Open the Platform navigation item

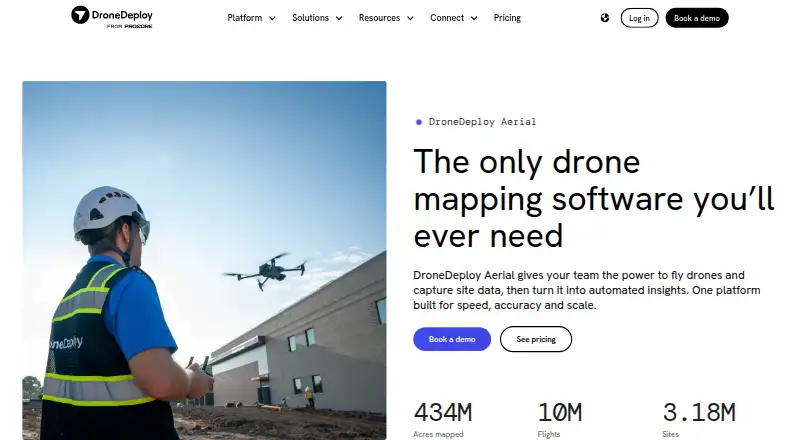point(245,18)
